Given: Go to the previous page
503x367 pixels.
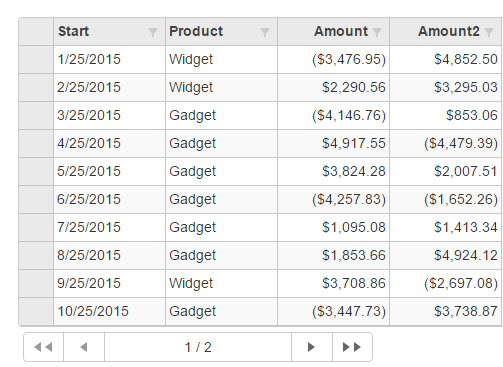Looking at the screenshot, I should click(x=84, y=347).
